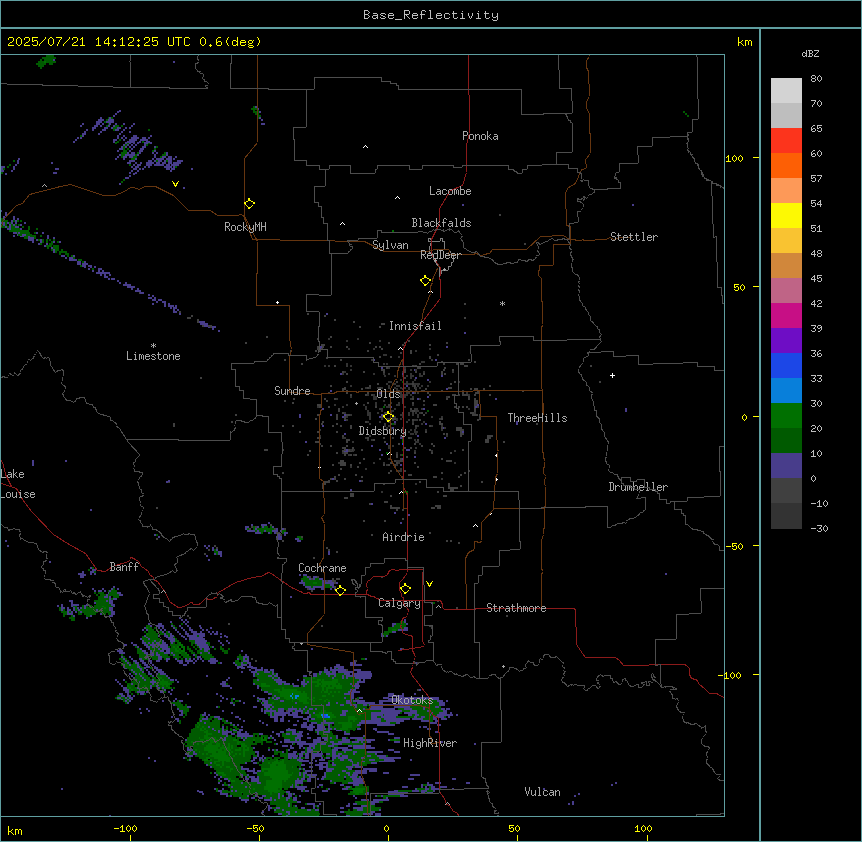Click the RedDeer city label
This screenshot has width=862, height=842.
(440, 255)
